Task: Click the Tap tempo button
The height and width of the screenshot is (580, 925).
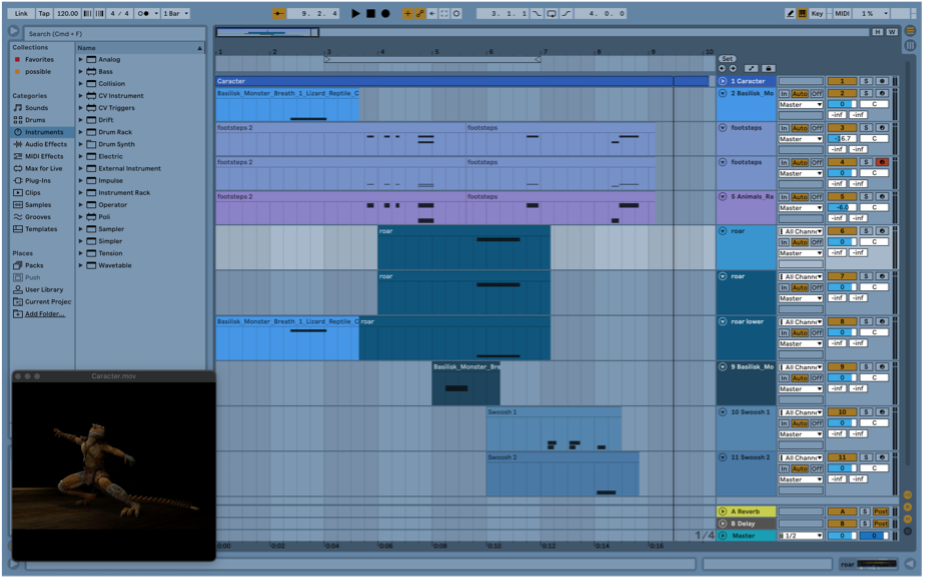Action: [44, 13]
